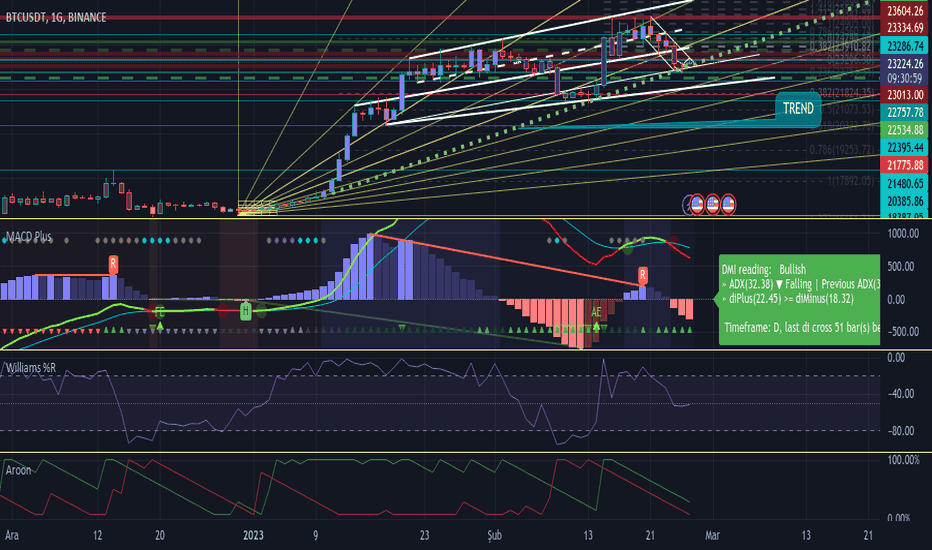Viewport: 932px width, 550px height.
Task: Click the 2023 label on time axis
Action: click(253, 535)
